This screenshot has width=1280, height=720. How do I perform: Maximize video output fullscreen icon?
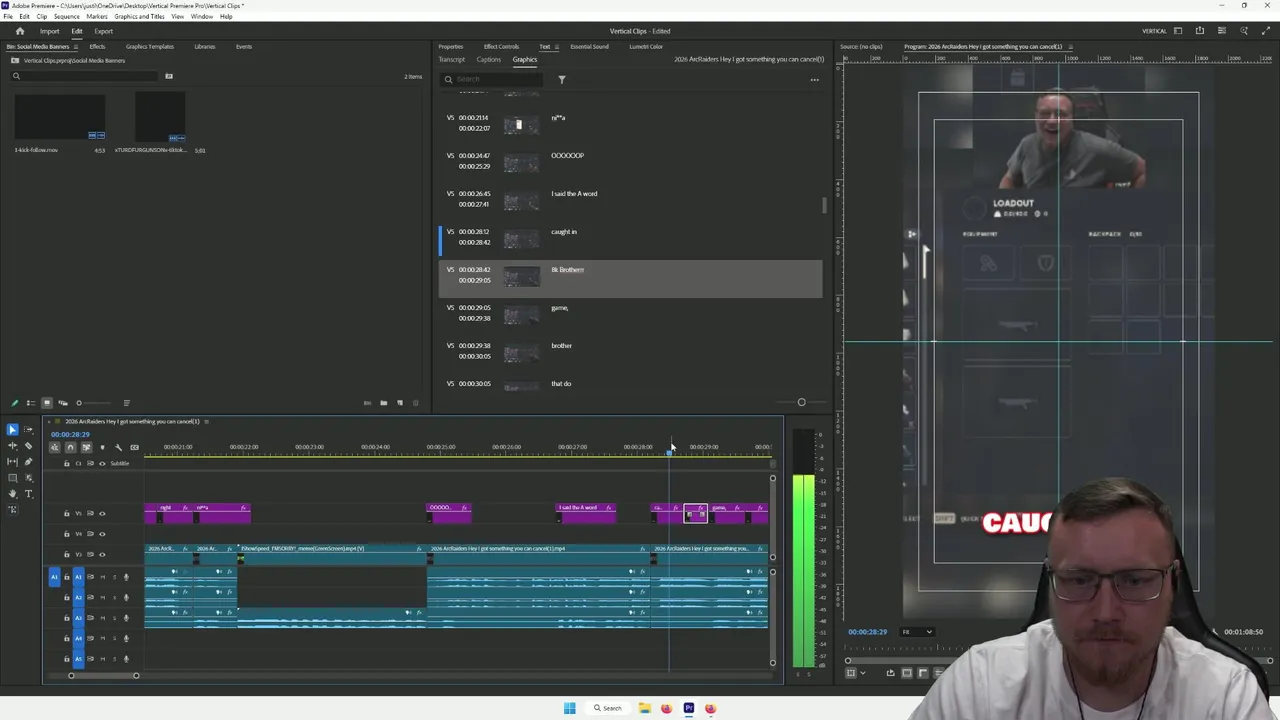(1265, 31)
